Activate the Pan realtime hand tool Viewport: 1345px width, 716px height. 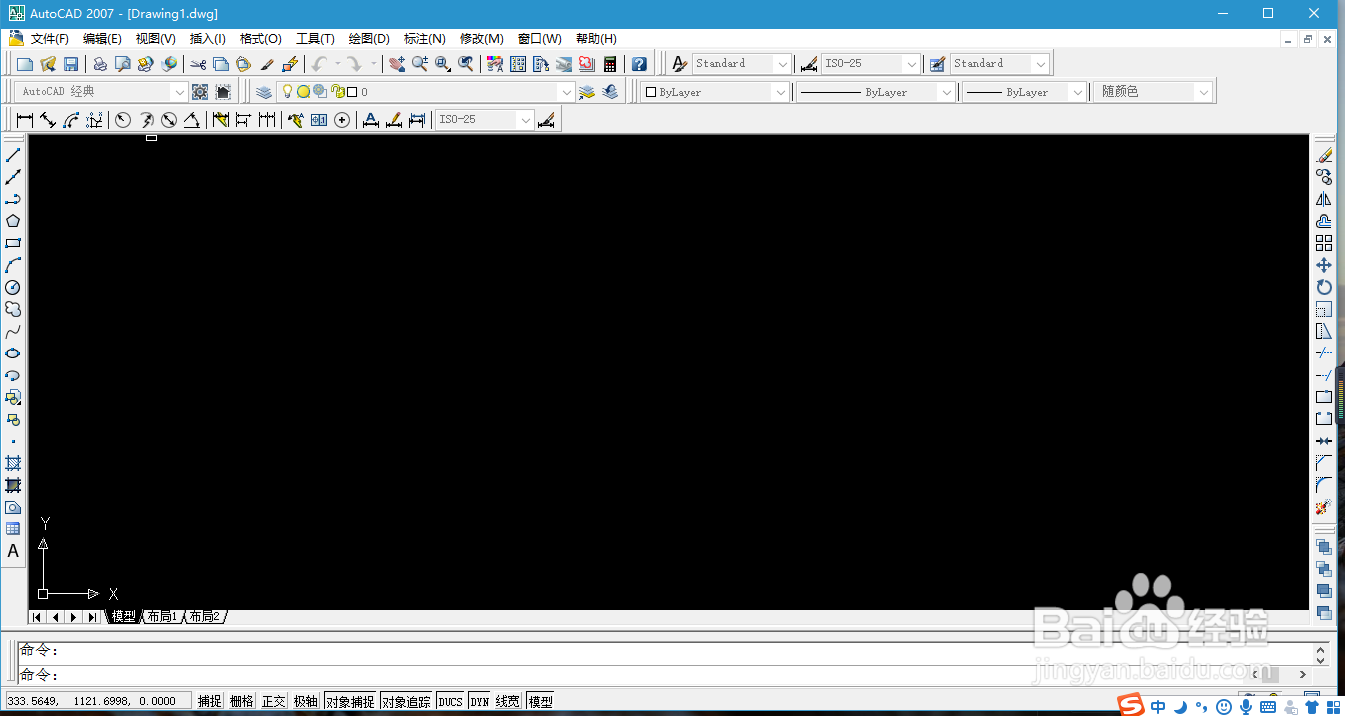click(x=397, y=64)
